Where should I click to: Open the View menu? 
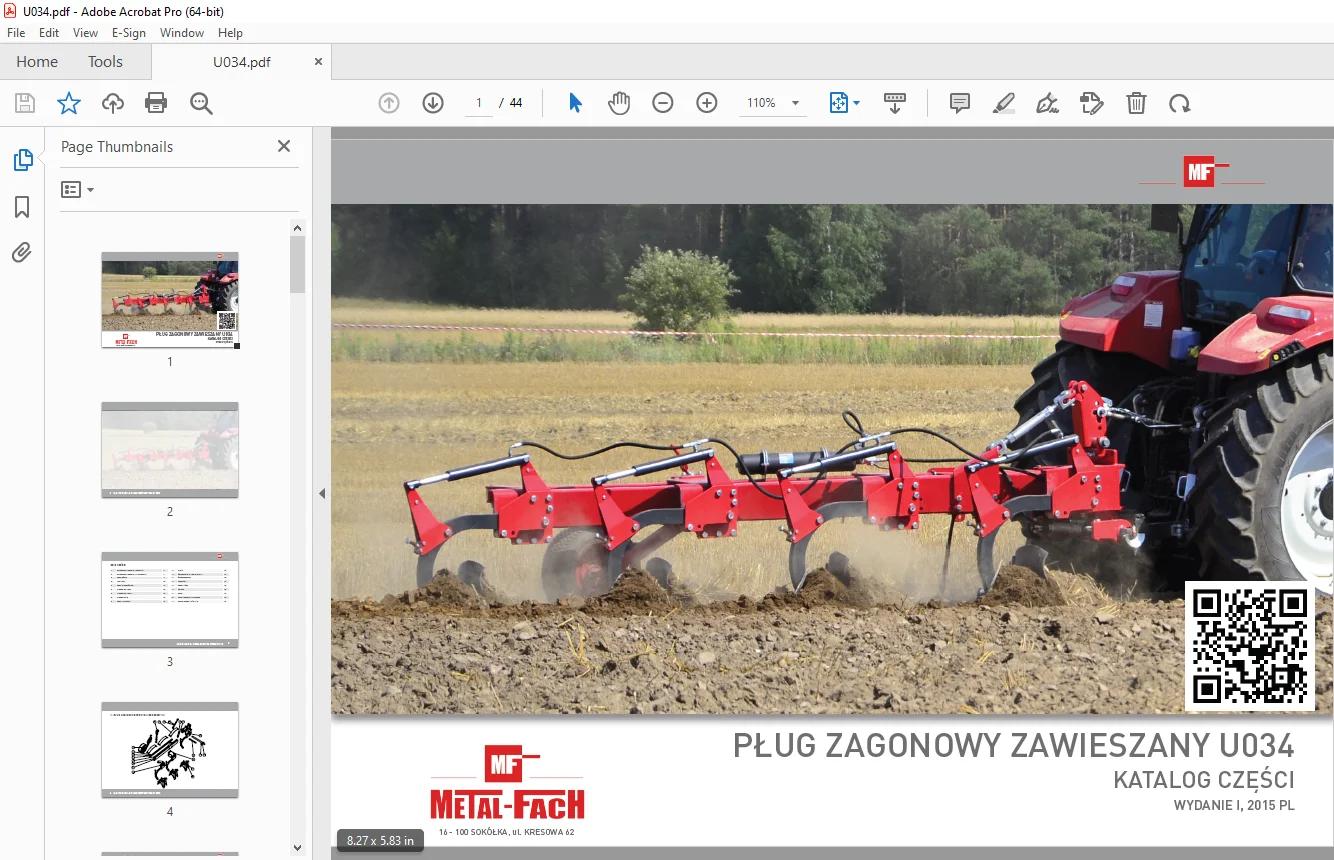[85, 33]
